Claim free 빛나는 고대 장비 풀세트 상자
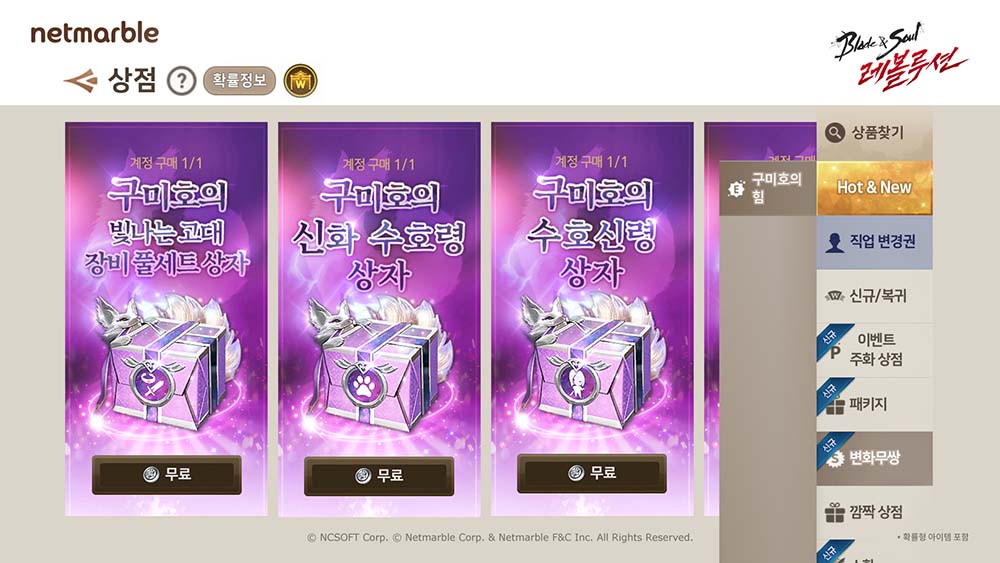Screen dimensions: 1000x563 (166, 474)
